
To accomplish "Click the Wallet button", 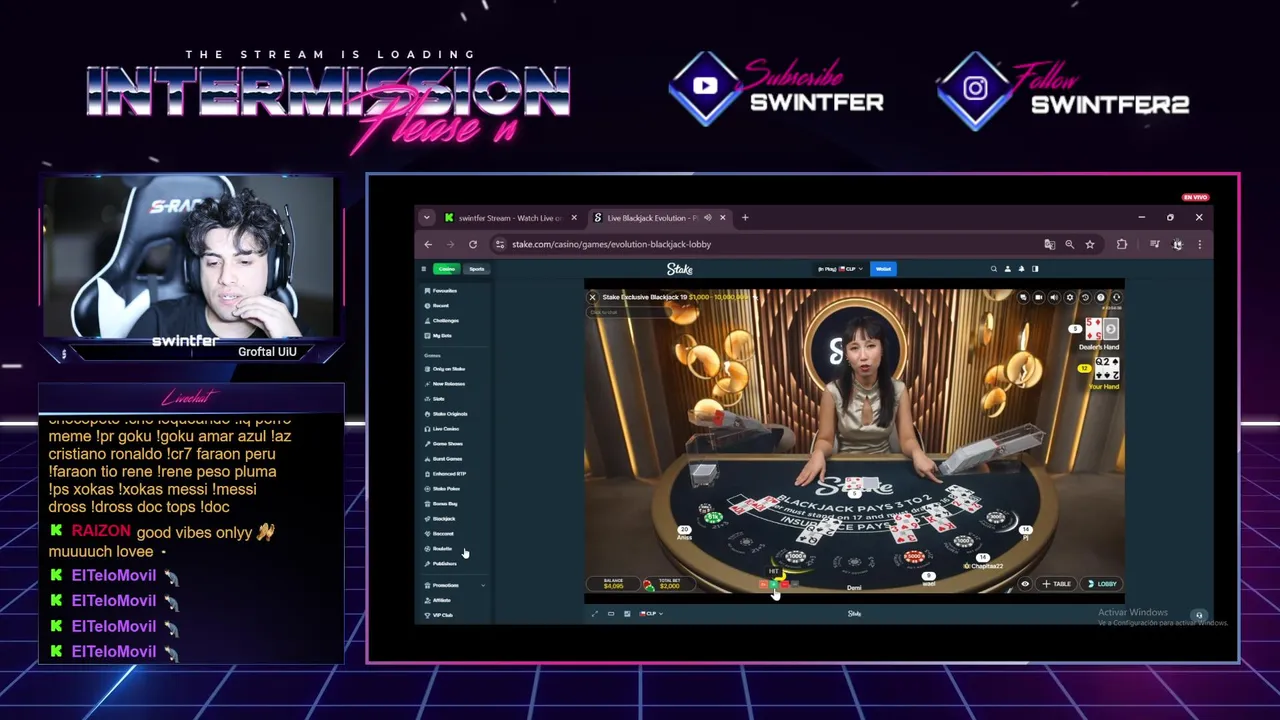I will (x=883, y=269).
